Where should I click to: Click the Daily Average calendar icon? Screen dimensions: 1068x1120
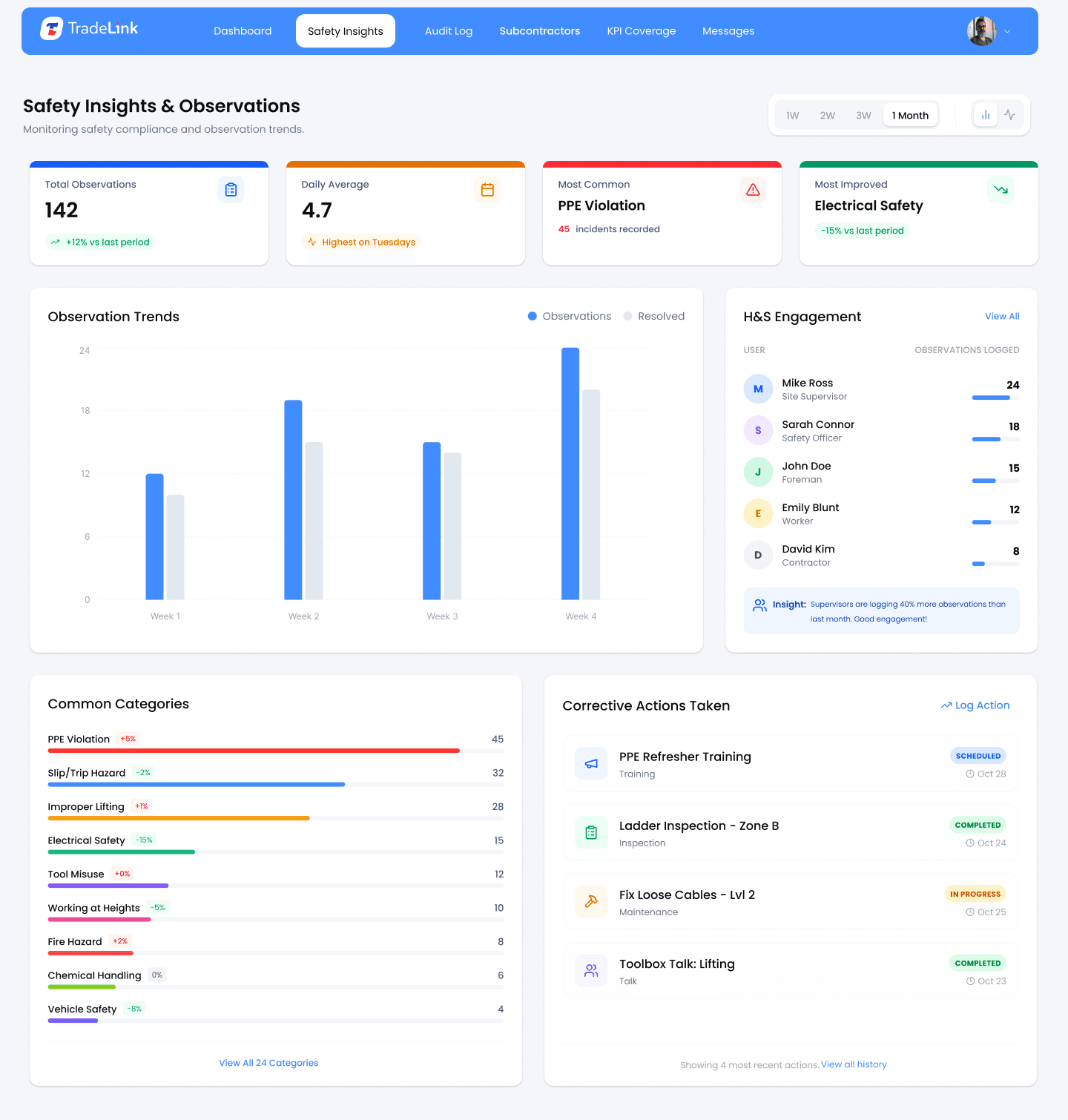point(487,190)
